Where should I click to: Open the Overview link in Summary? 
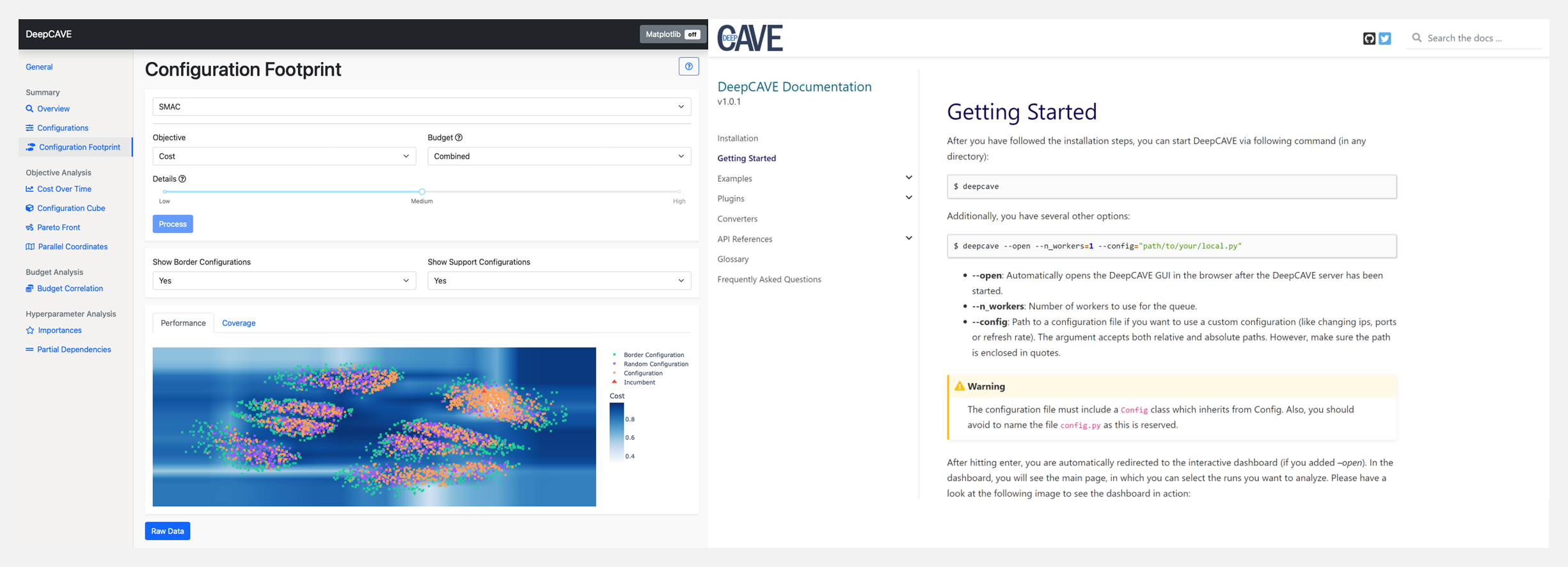(x=53, y=109)
